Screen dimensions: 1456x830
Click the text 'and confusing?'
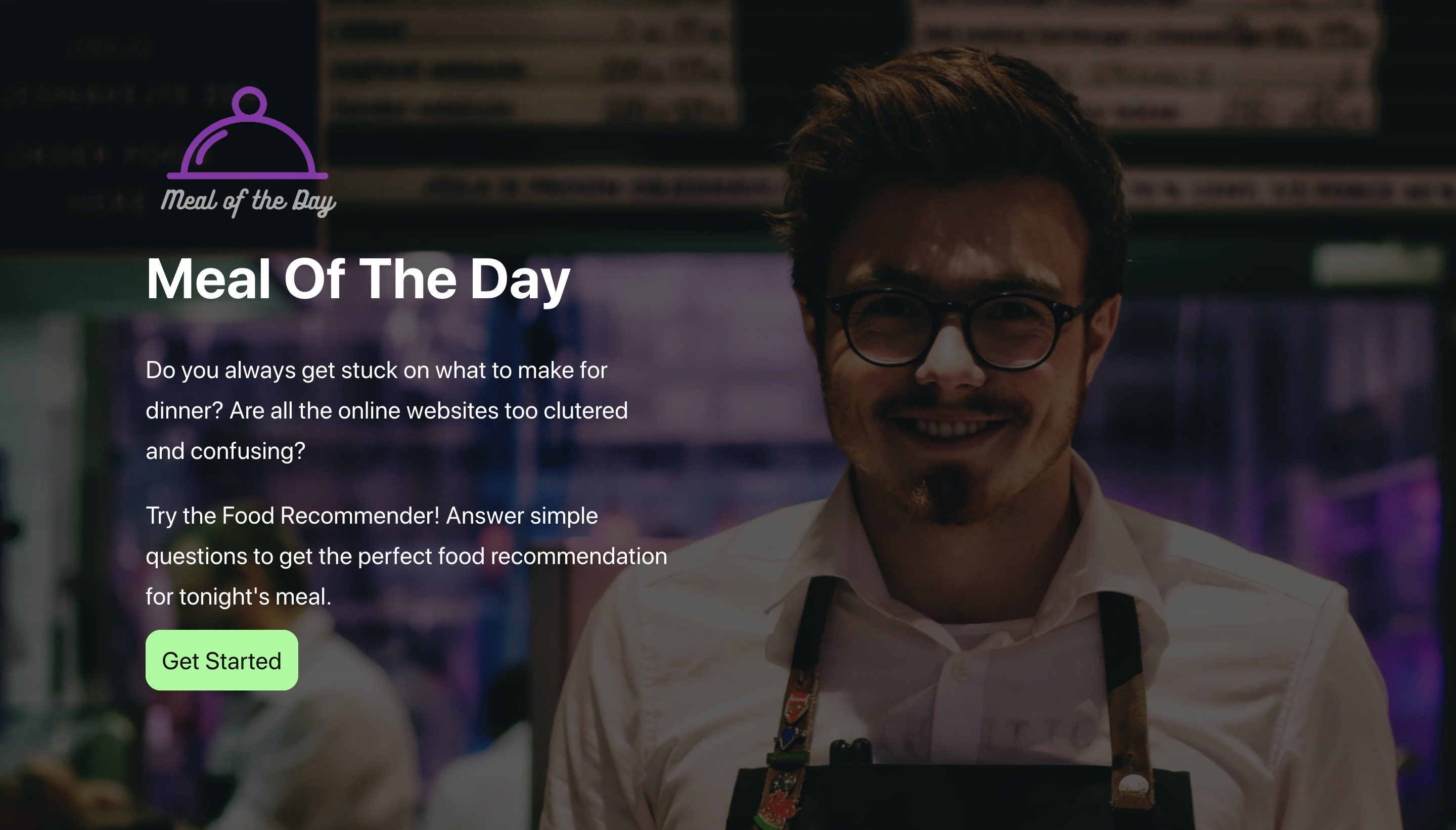(x=225, y=451)
